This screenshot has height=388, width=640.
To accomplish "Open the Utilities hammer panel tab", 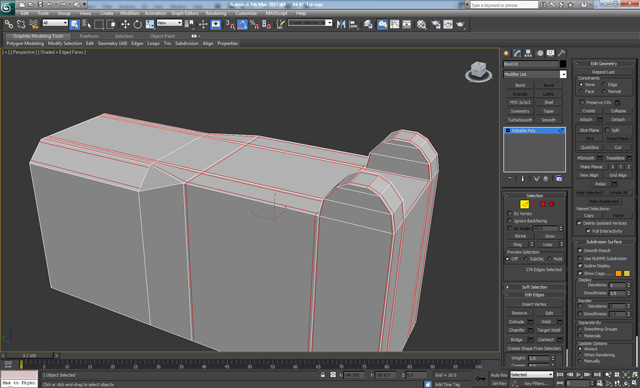I will coord(562,53).
